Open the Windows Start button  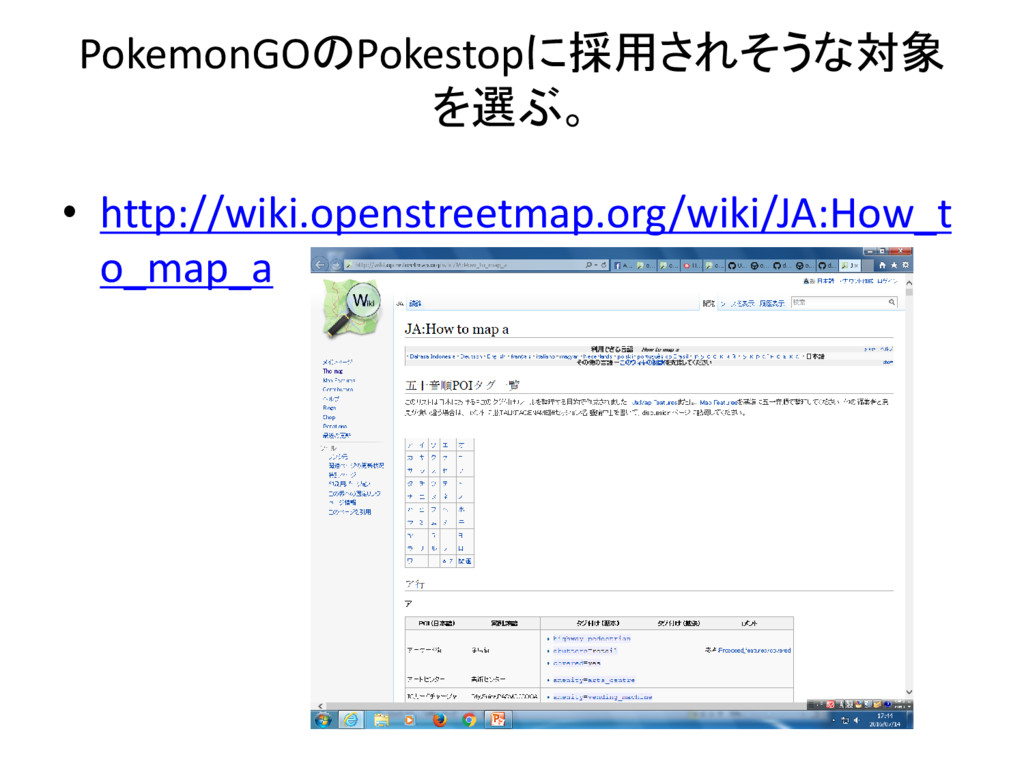[x=323, y=720]
